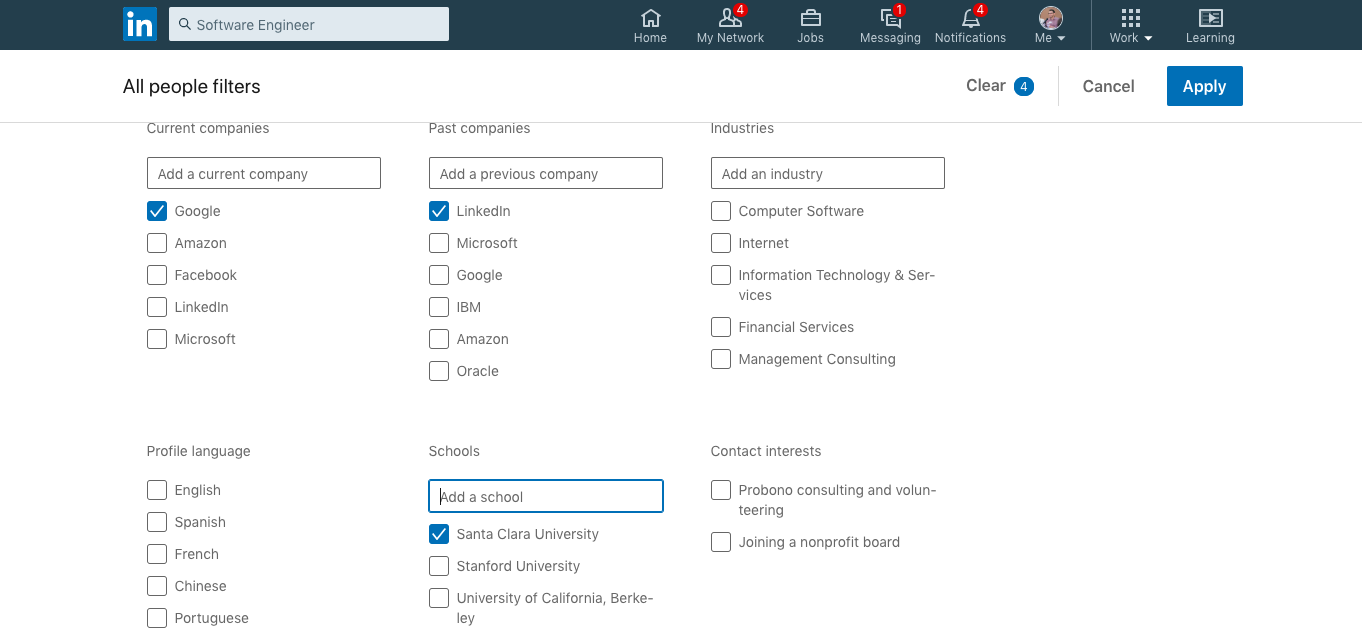Image resolution: width=1362 pixels, height=629 pixels.
Task: Uncheck Google under Current companies
Action: 157,211
